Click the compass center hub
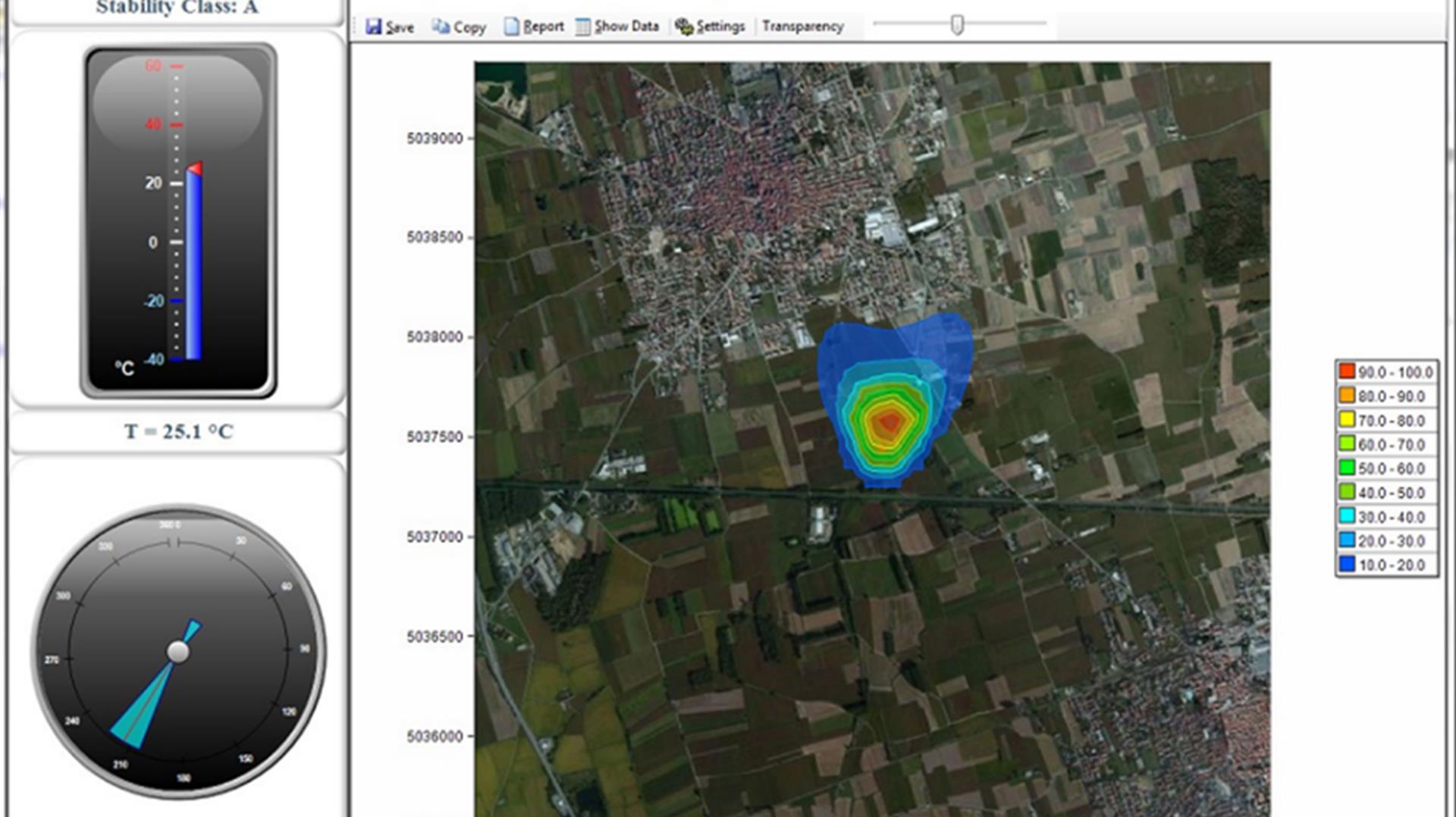The height and width of the screenshot is (817, 1456). point(178,652)
